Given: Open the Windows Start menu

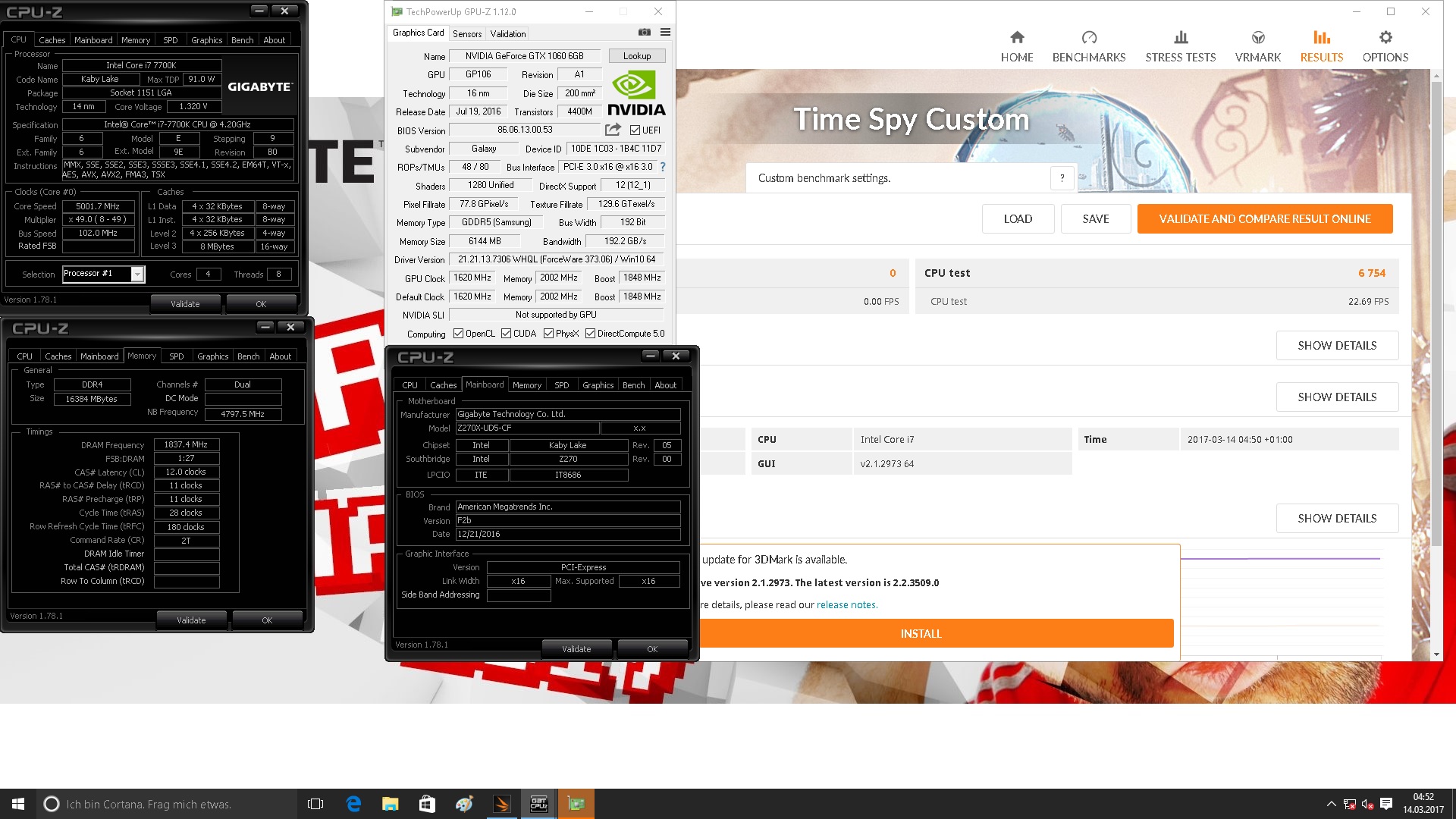Looking at the screenshot, I should (18, 804).
